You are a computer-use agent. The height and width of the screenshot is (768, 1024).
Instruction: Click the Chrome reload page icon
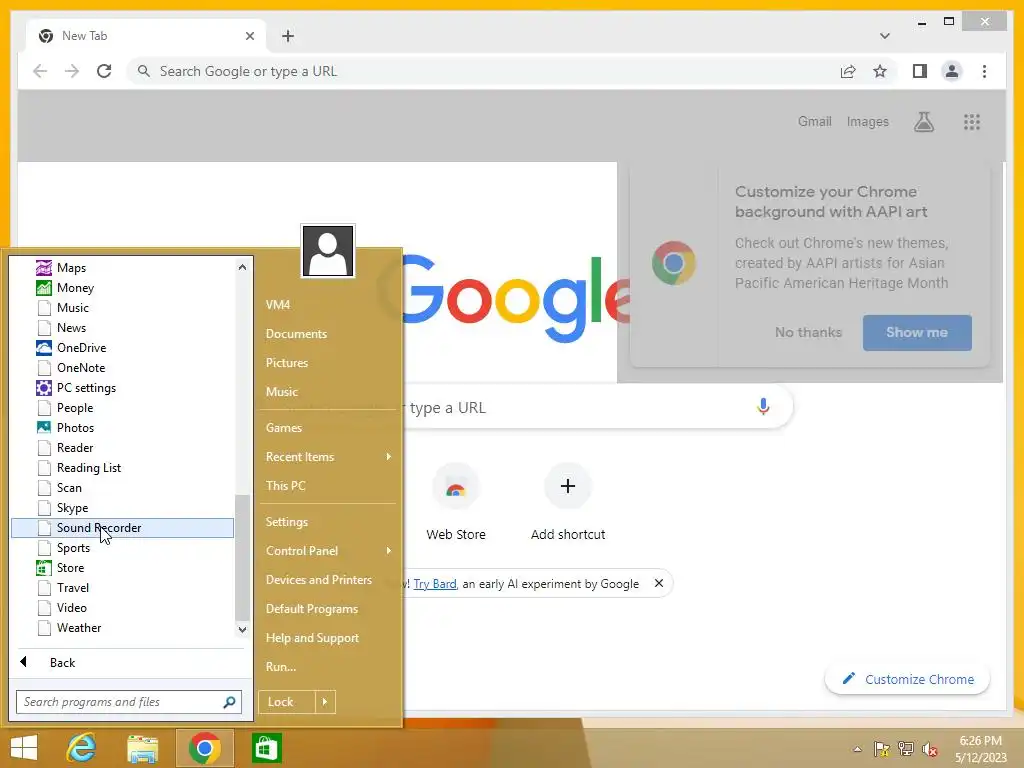(104, 71)
